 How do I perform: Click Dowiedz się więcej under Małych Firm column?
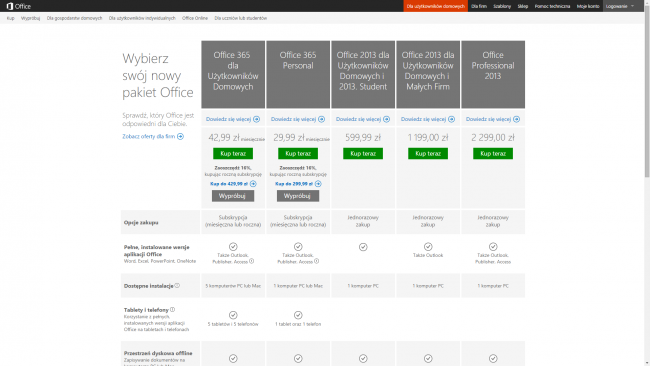(423, 119)
